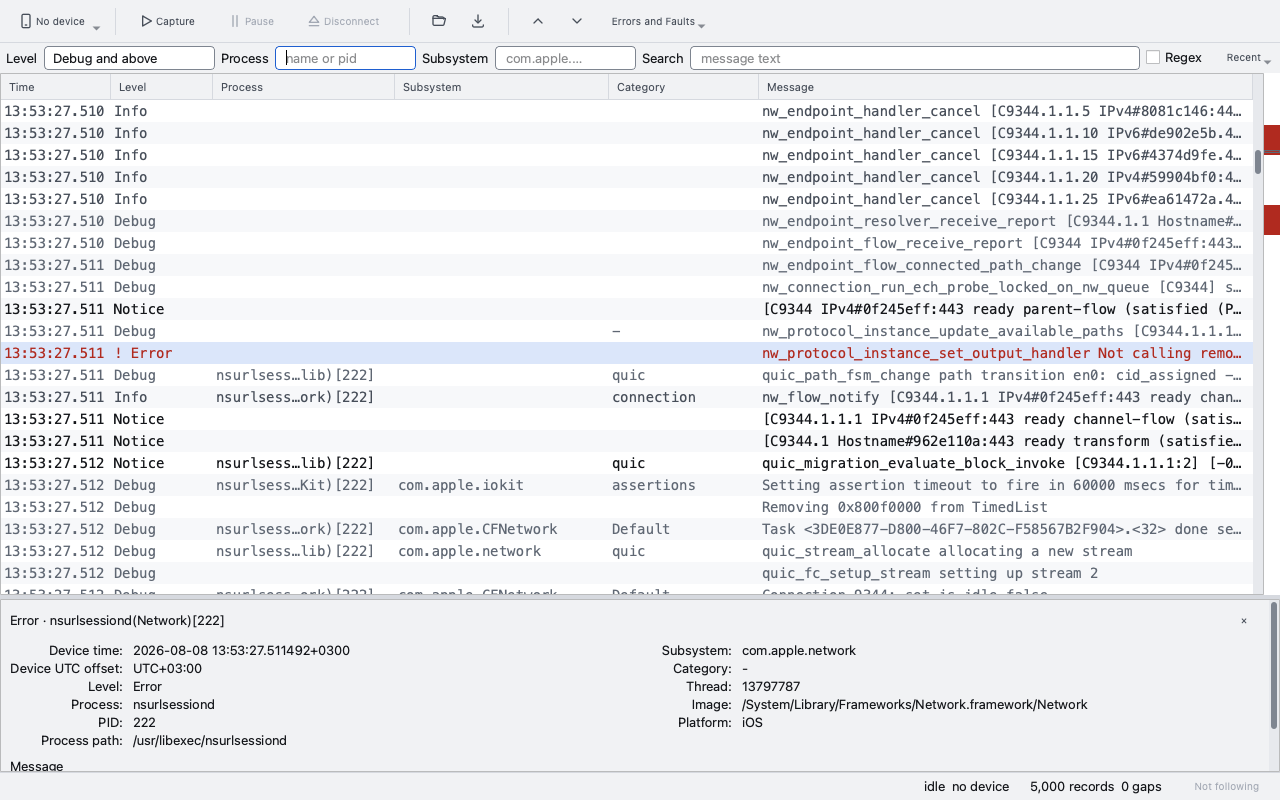The image size is (1280, 800).
Task: Close the detail pane with × button
Action: coord(1244,621)
